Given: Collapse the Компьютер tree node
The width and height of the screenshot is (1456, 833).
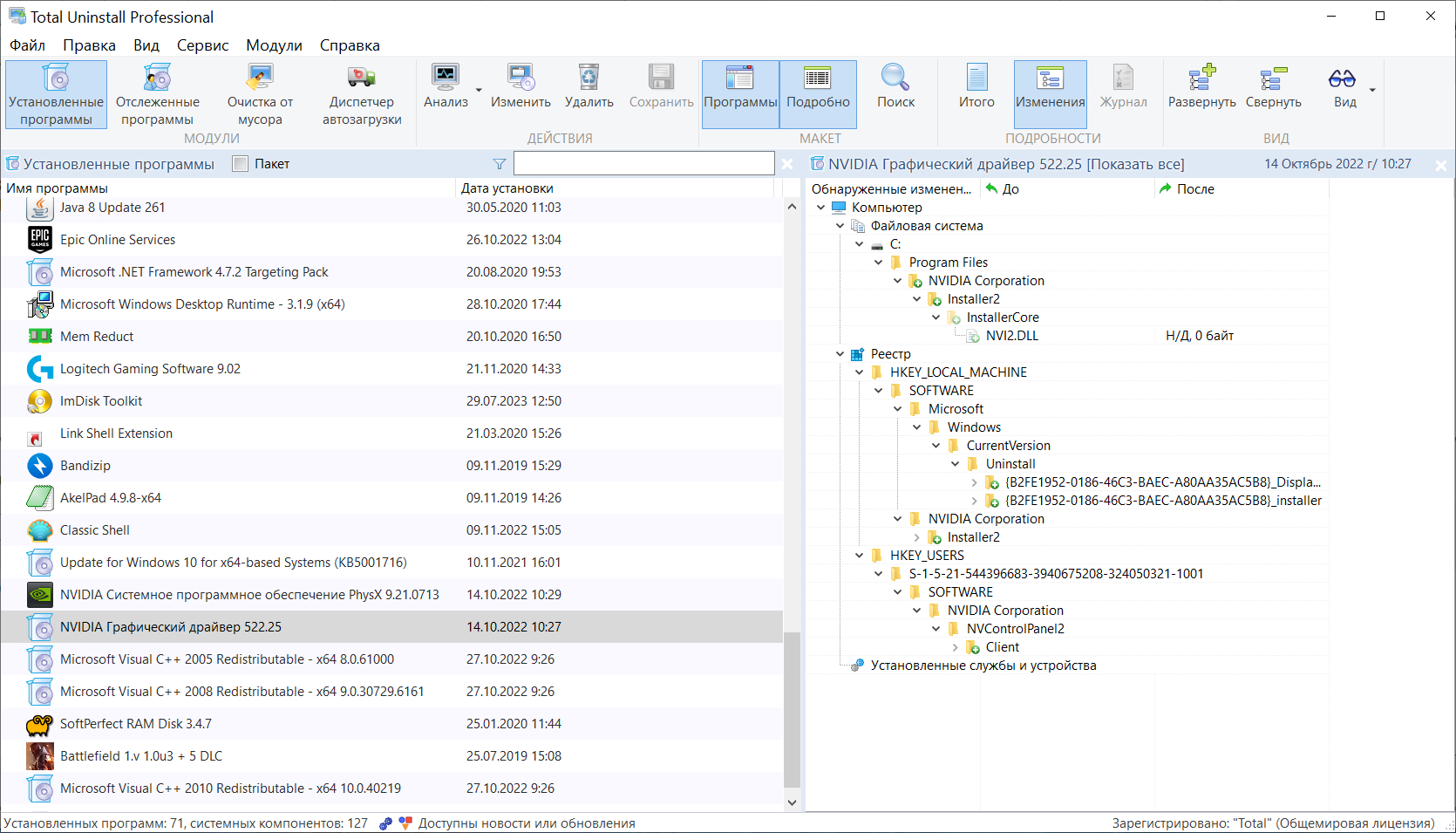Looking at the screenshot, I should (820, 208).
